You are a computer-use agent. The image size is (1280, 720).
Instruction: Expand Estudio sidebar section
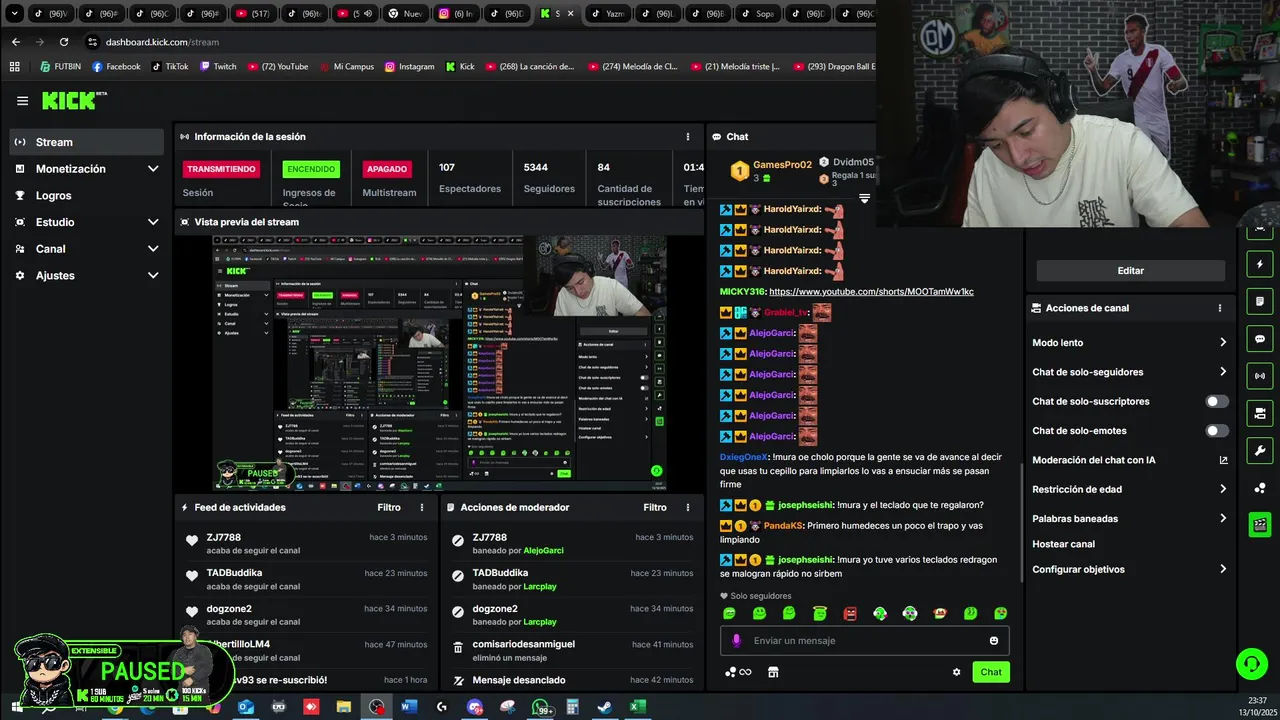(x=153, y=222)
